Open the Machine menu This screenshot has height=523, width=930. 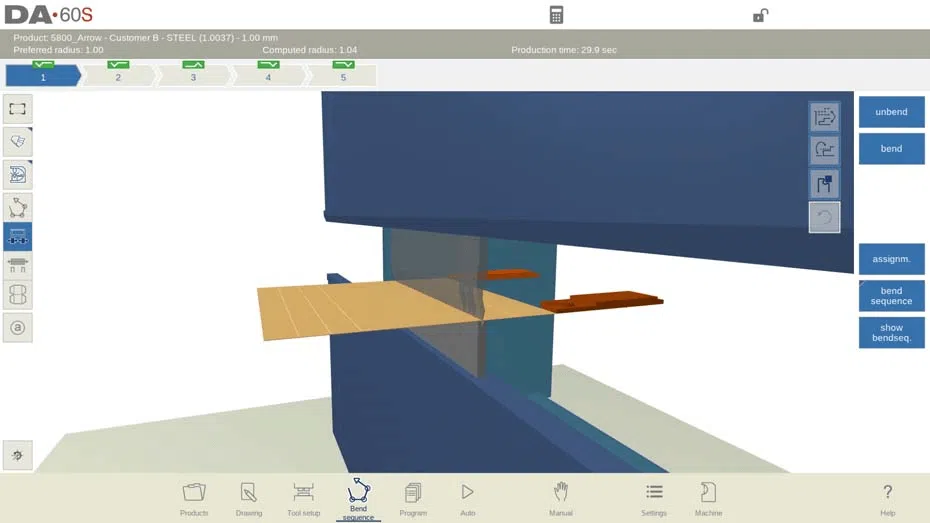click(708, 499)
